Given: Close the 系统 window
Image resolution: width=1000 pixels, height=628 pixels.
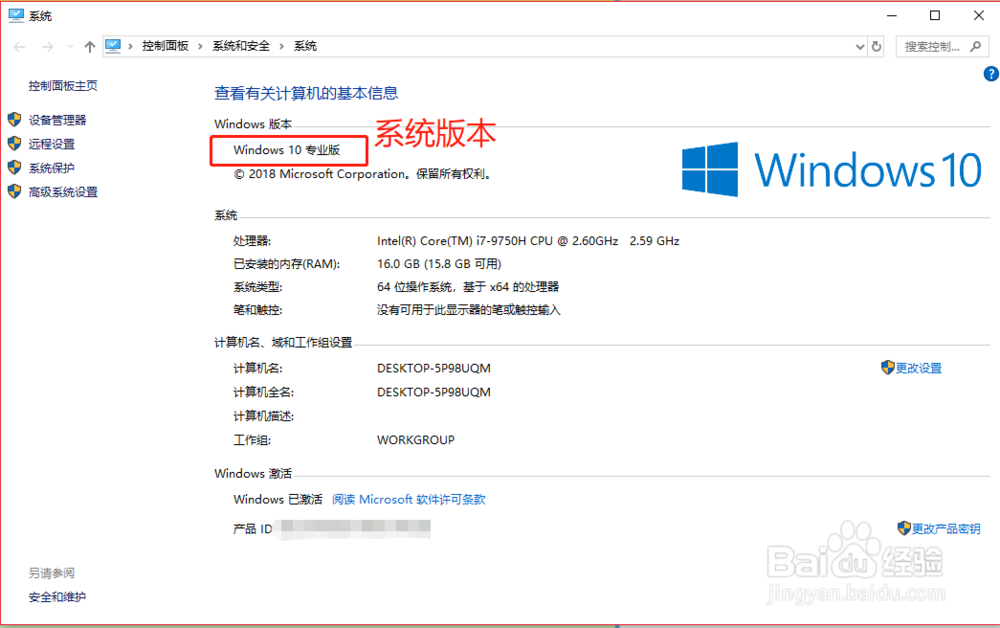Looking at the screenshot, I should 978,15.
